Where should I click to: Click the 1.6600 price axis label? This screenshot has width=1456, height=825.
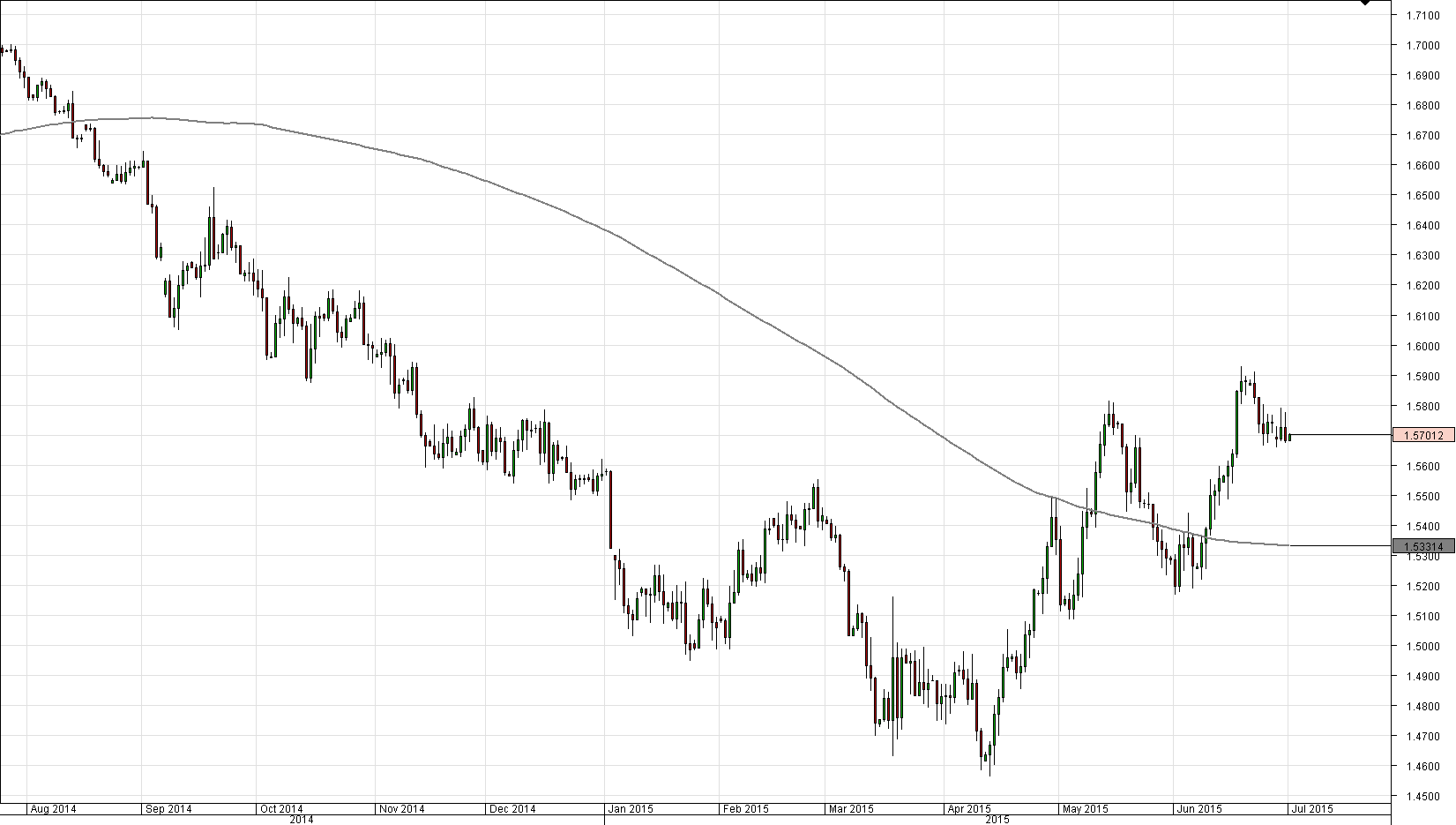coord(1424,165)
